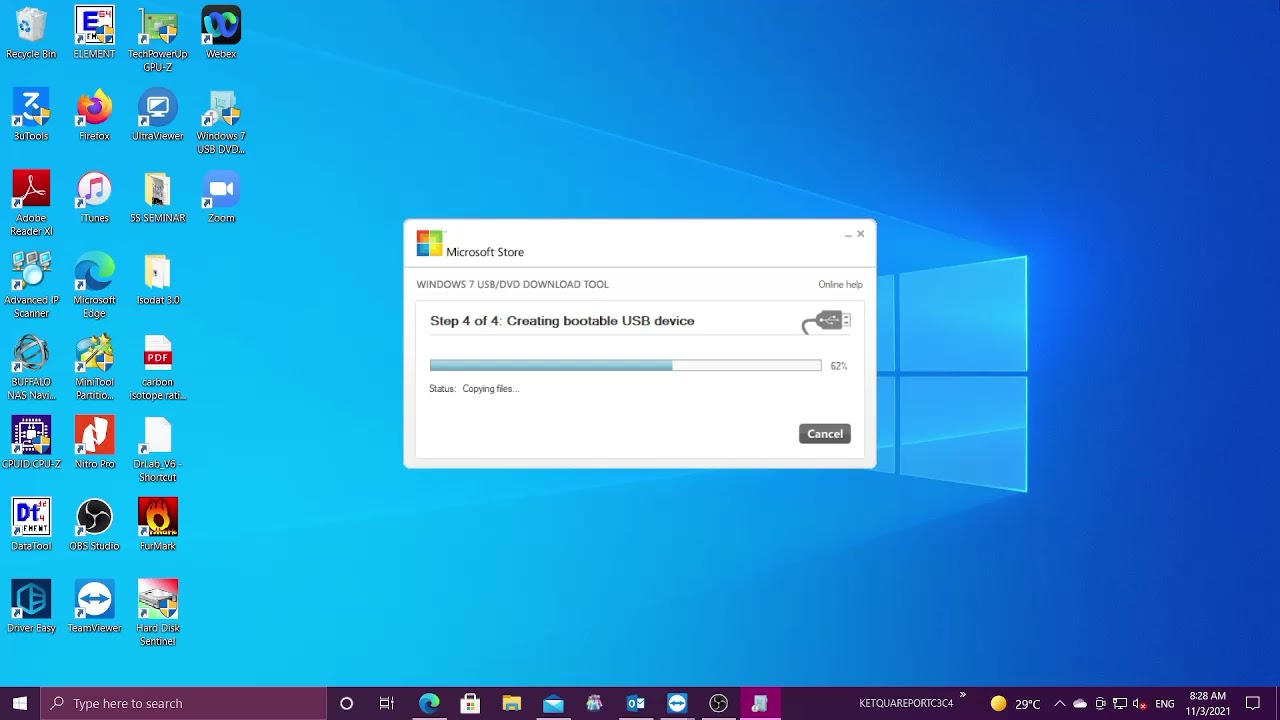
Task: Select the Firefox desktop icon
Action: coord(94,115)
